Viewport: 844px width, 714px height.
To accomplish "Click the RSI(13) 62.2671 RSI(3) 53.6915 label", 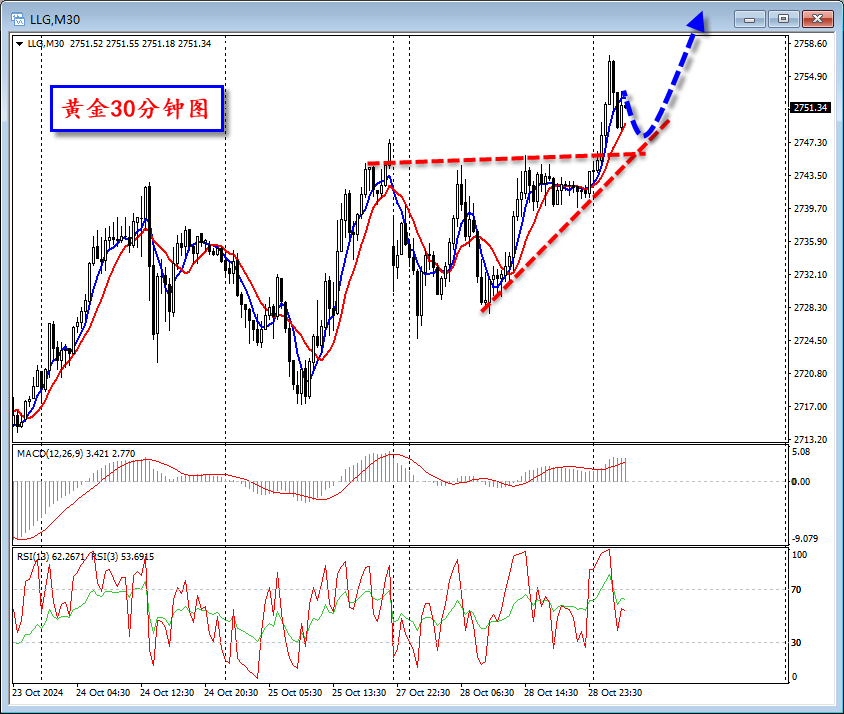I will (86, 556).
